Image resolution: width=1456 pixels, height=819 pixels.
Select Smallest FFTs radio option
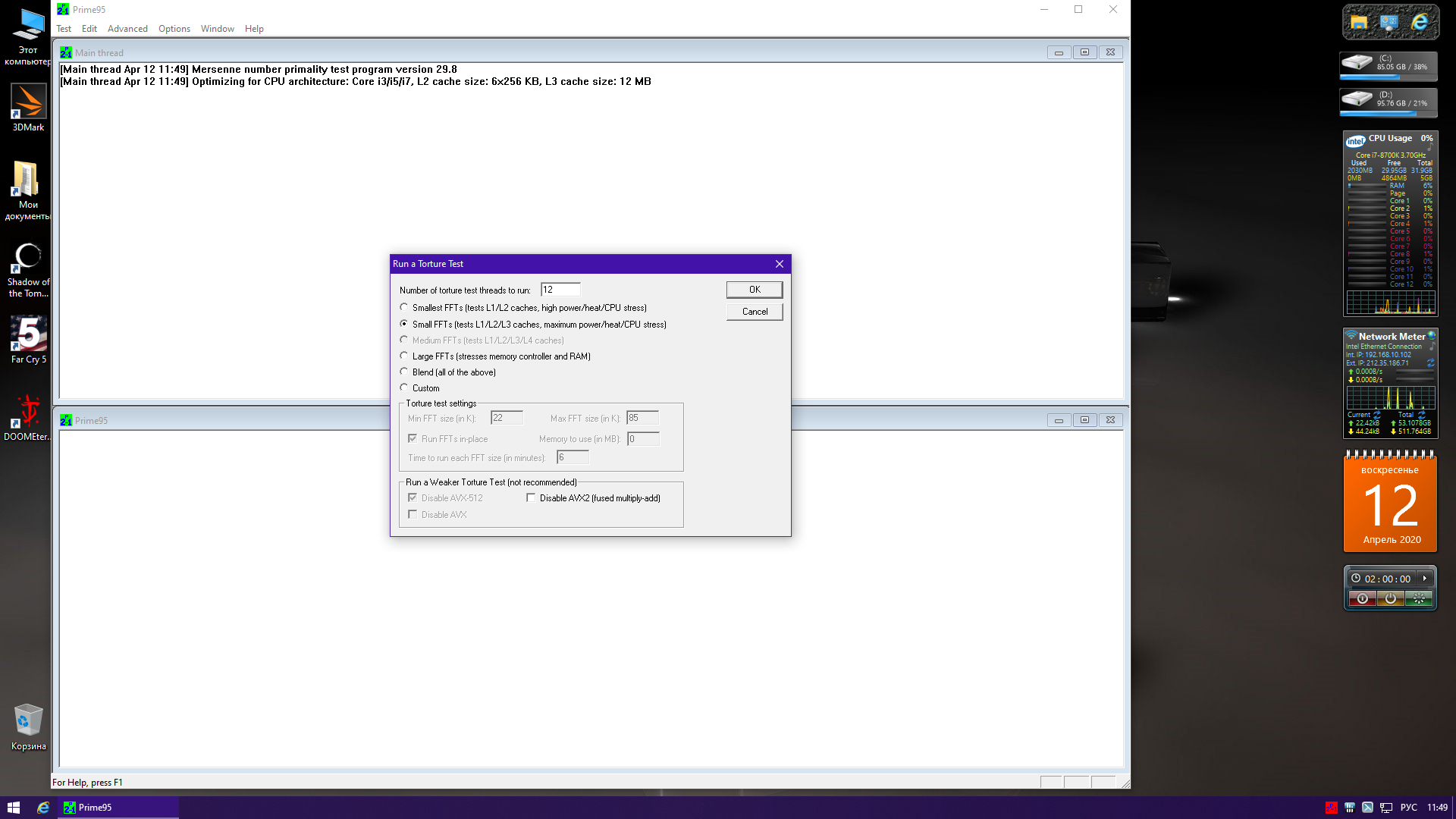point(404,308)
